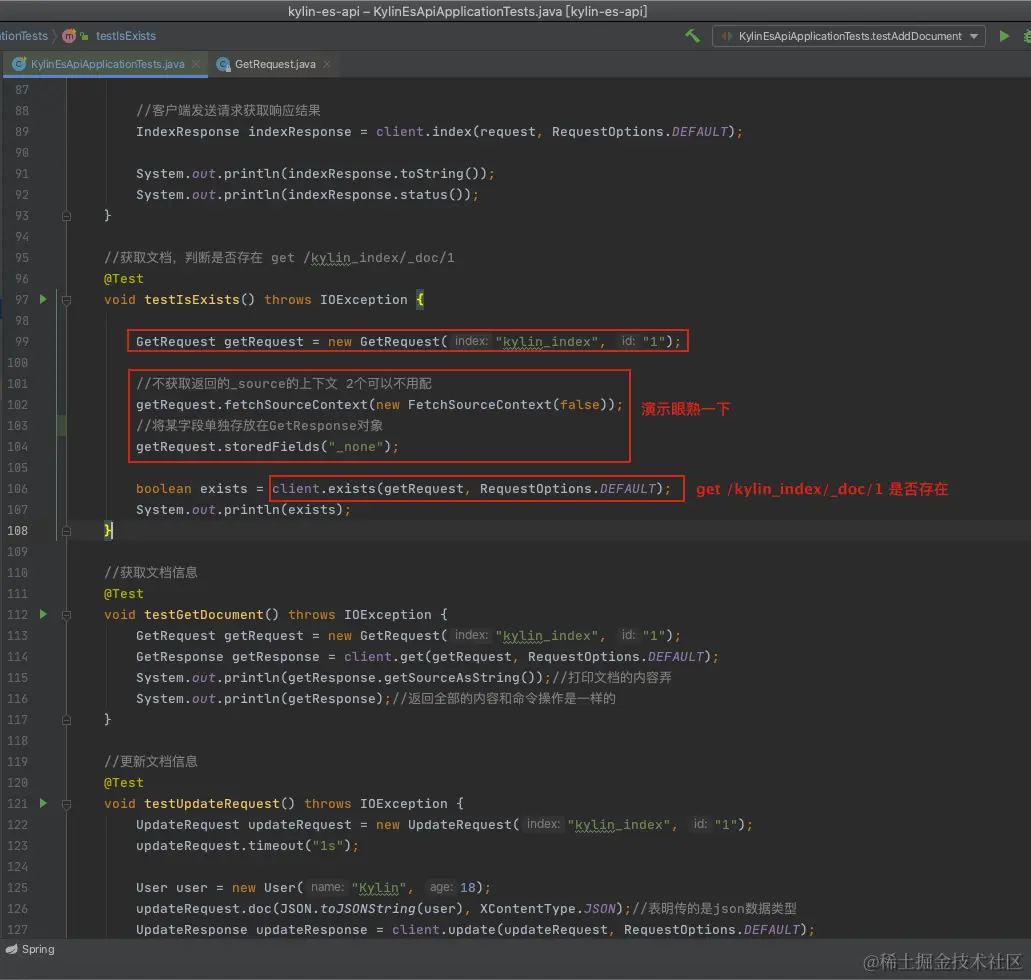Click the @Test annotation above testGetDocument
The height and width of the screenshot is (980, 1031).
click(124, 594)
